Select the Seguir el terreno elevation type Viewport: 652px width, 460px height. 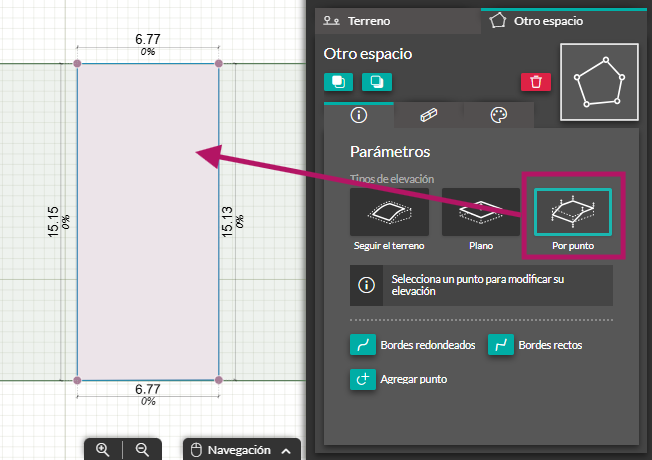[x=389, y=212]
